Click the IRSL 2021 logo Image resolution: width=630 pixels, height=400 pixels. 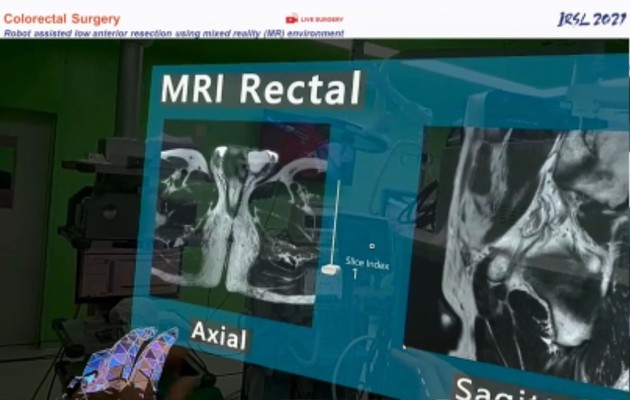592,18
